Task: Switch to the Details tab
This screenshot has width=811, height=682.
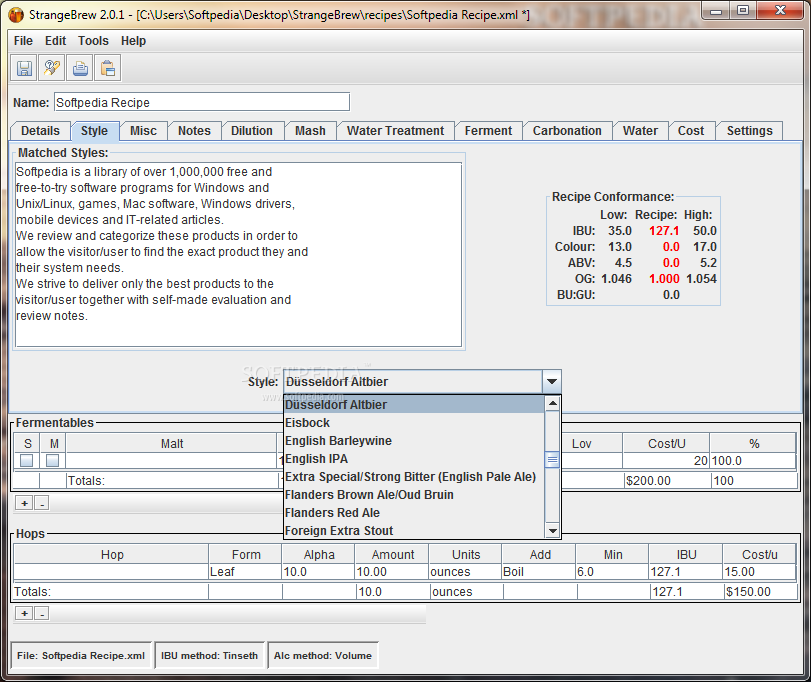Action: point(40,131)
